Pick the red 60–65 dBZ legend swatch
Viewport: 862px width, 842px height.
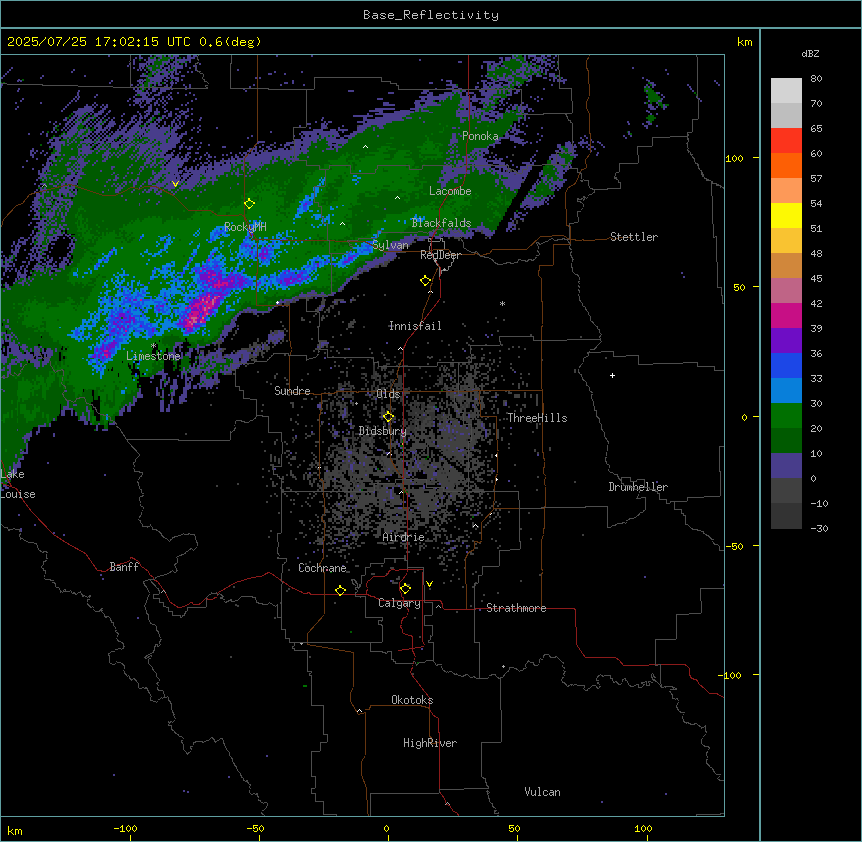786,141
